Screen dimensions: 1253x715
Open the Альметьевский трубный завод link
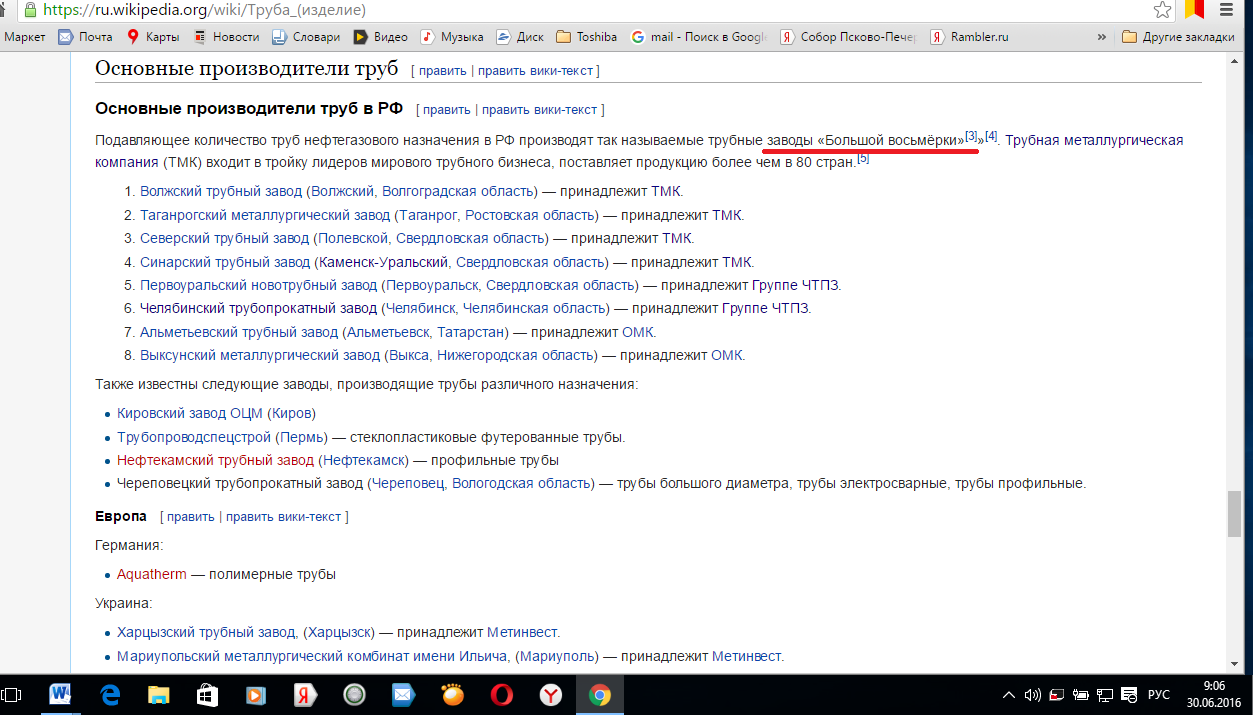[239, 332]
